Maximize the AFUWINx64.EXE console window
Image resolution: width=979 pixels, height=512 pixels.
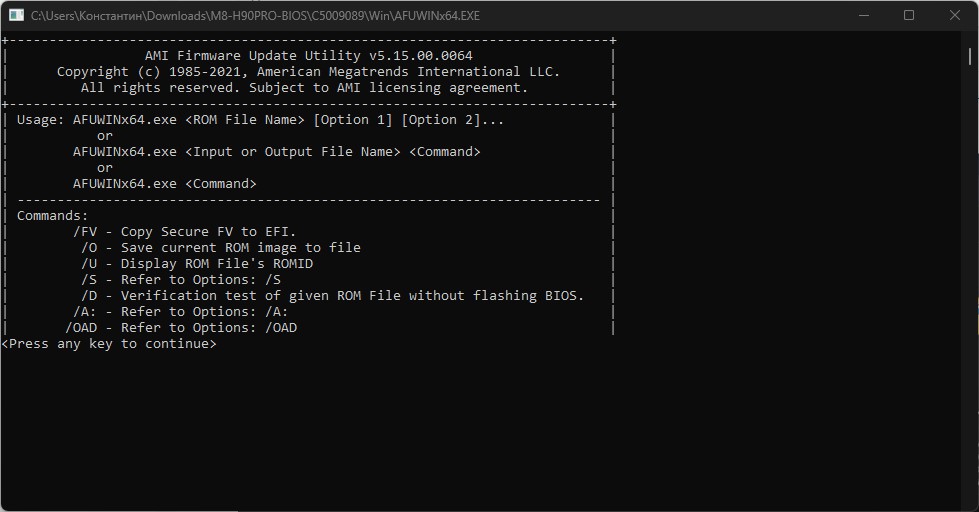(x=909, y=16)
